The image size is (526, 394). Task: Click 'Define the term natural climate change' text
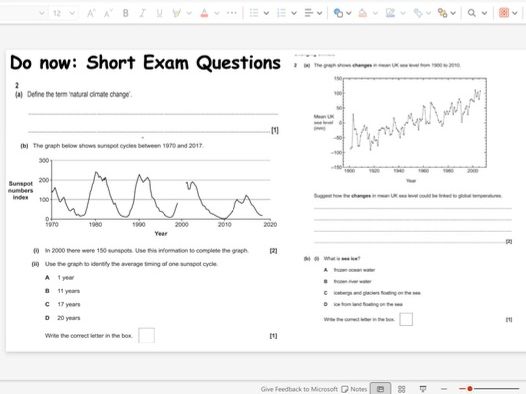pos(80,94)
